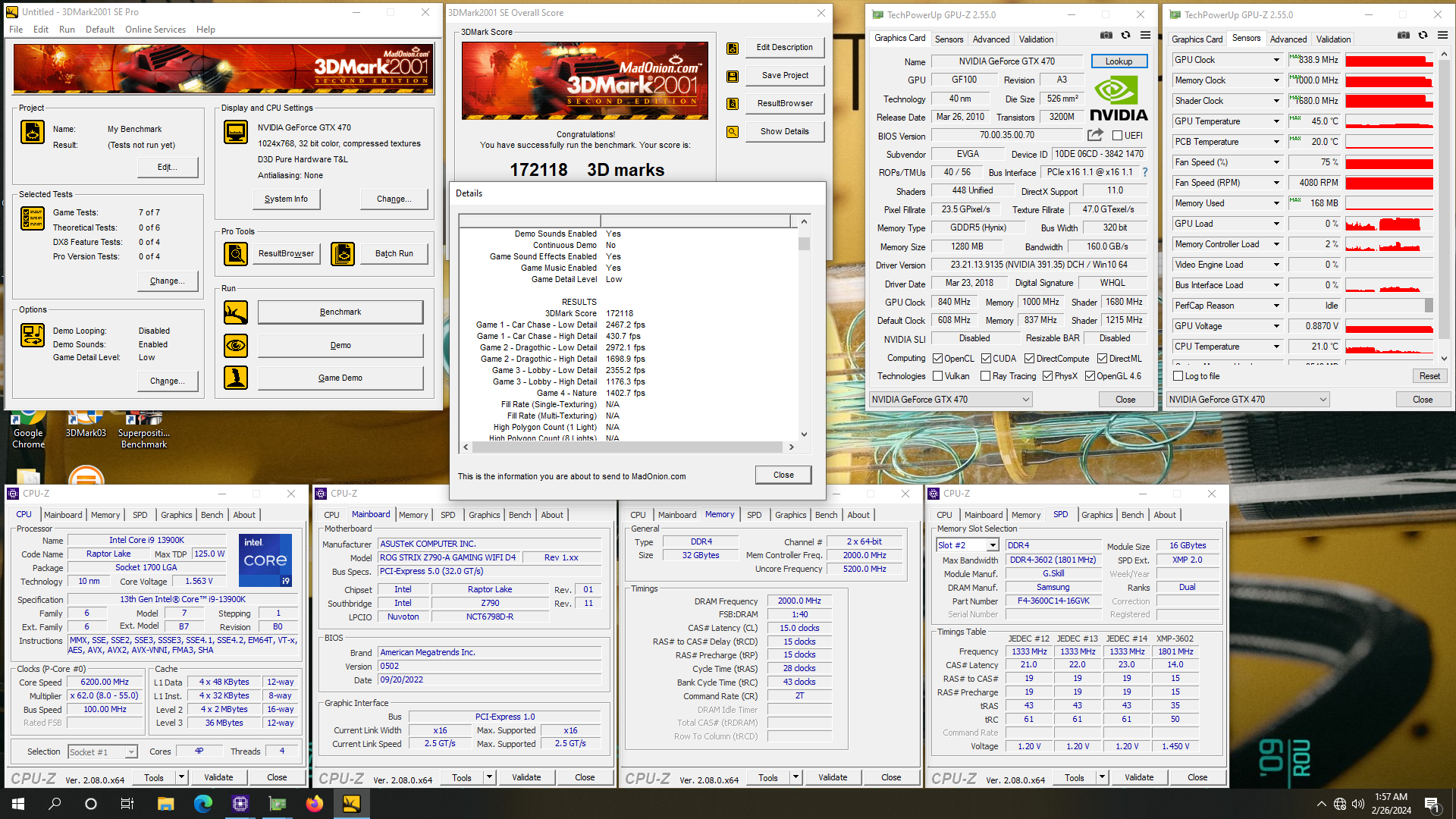The width and height of the screenshot is (1456, 819).
Task: Open the GPU selector dropdown in Sensors window
Action: point(1248,400)
